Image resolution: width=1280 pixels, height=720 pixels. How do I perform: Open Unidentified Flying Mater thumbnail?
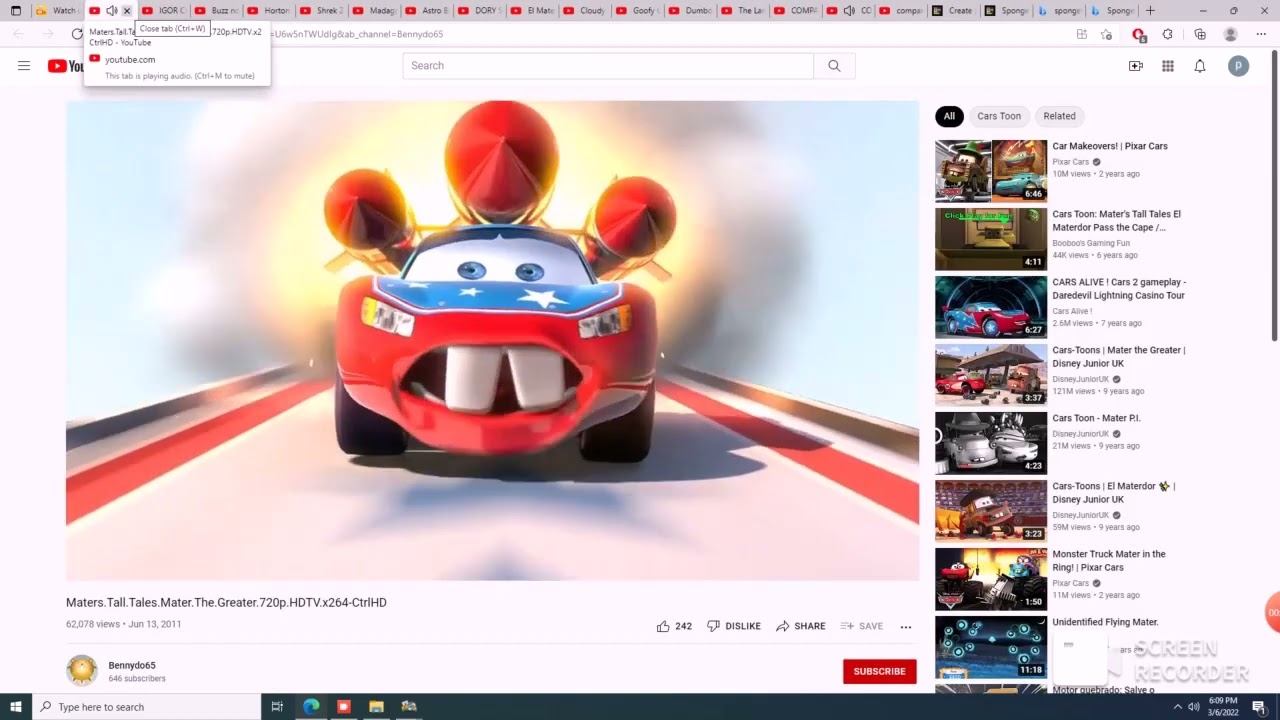tap(991, 647)
